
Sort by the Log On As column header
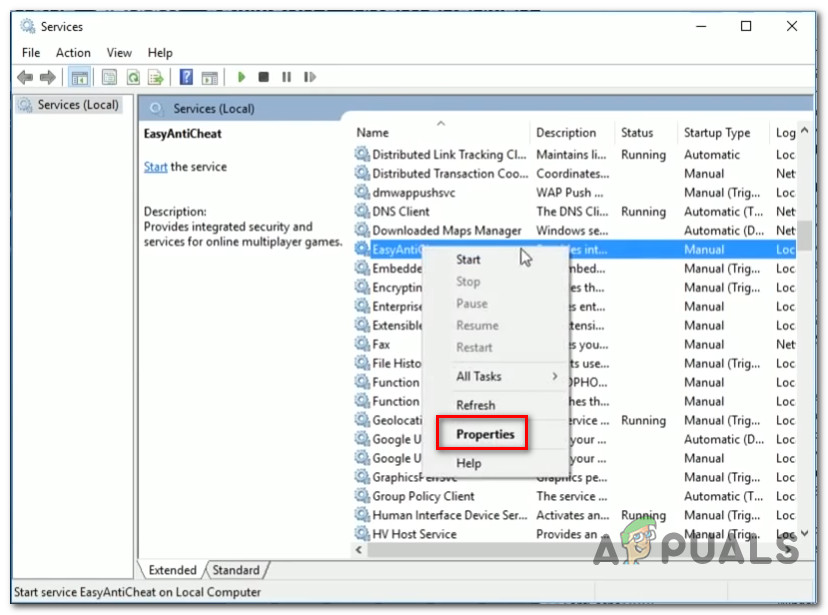coord(783,133)
